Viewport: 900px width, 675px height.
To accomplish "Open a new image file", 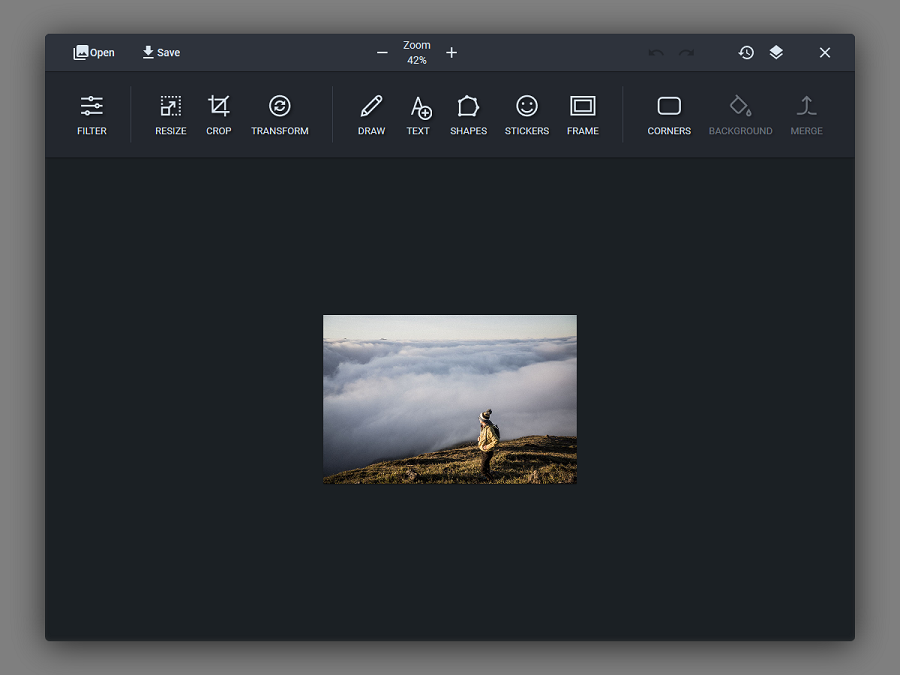I will point(93,52).
